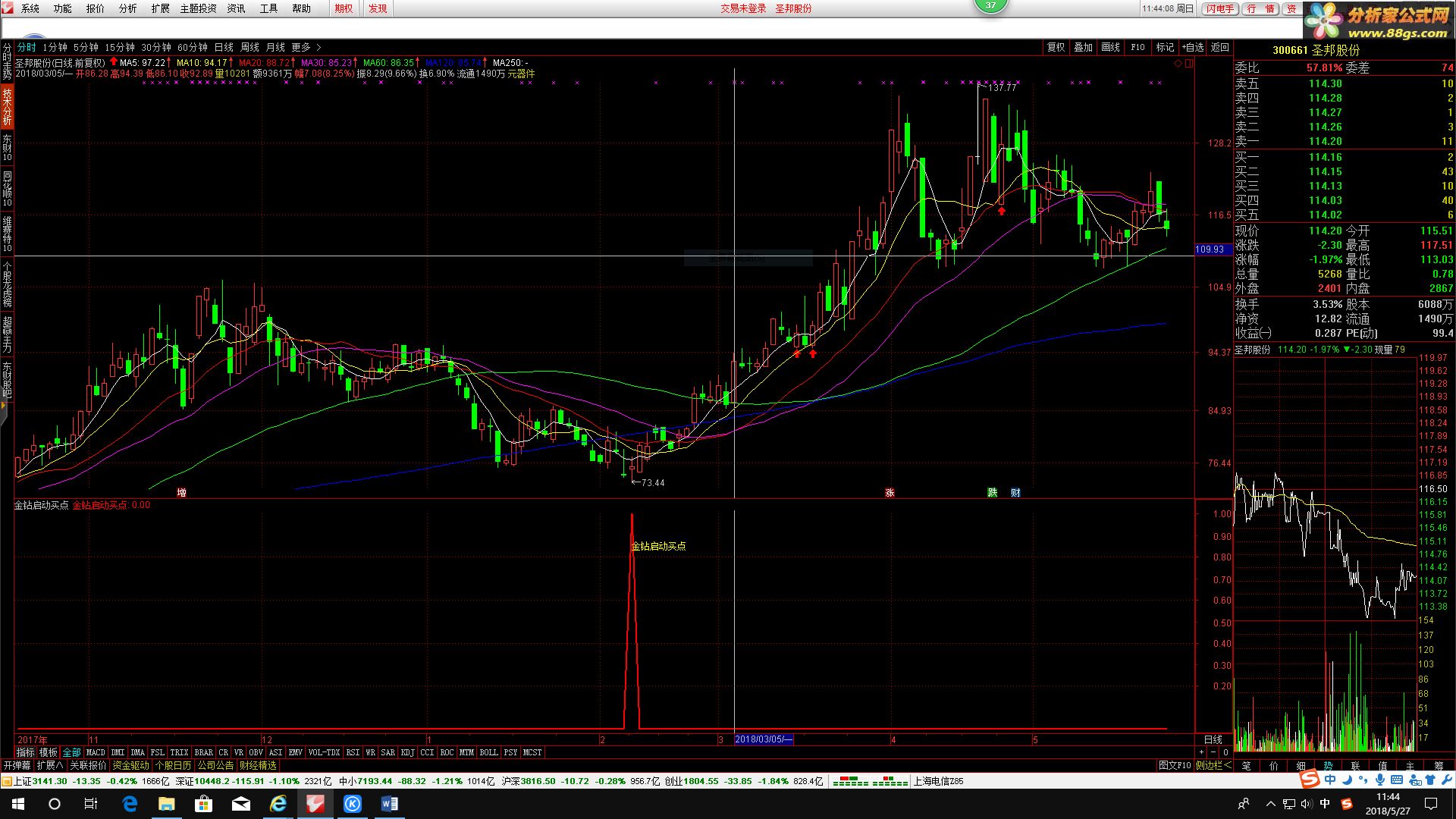Click the split-window icon at chart corner
The height and width of the screenshot is (819, 1456).
(x=1189, y=64)
